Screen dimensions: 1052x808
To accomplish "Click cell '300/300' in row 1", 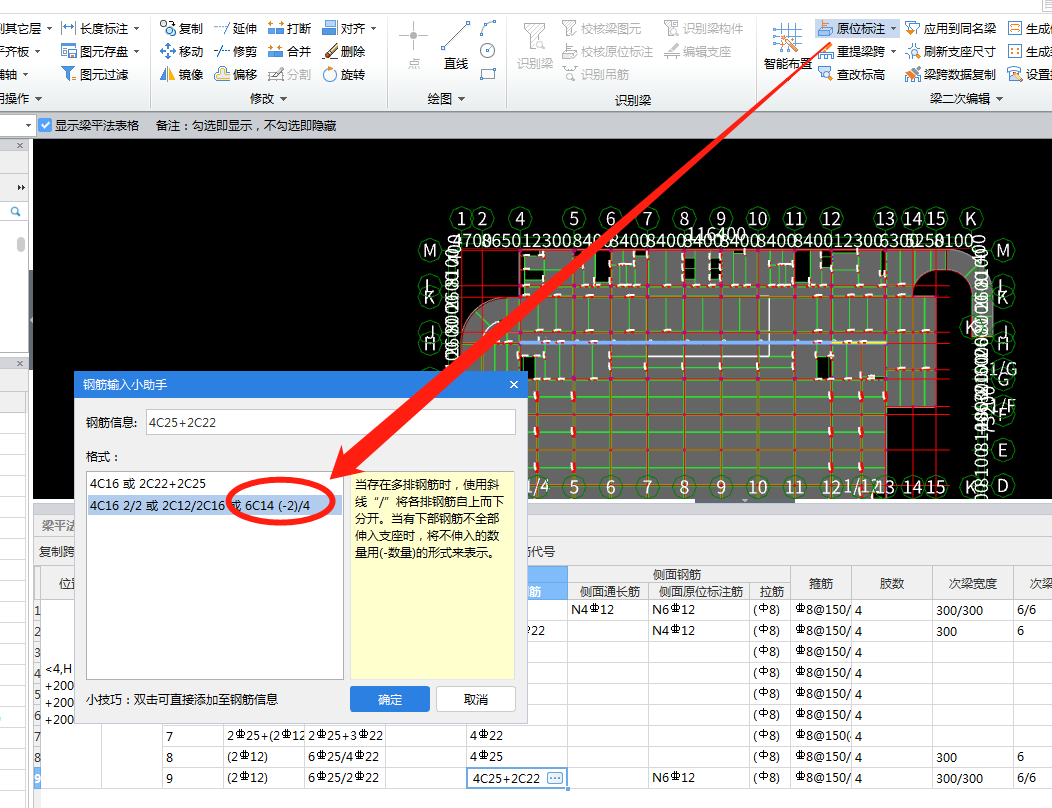I will click(972, 610).
